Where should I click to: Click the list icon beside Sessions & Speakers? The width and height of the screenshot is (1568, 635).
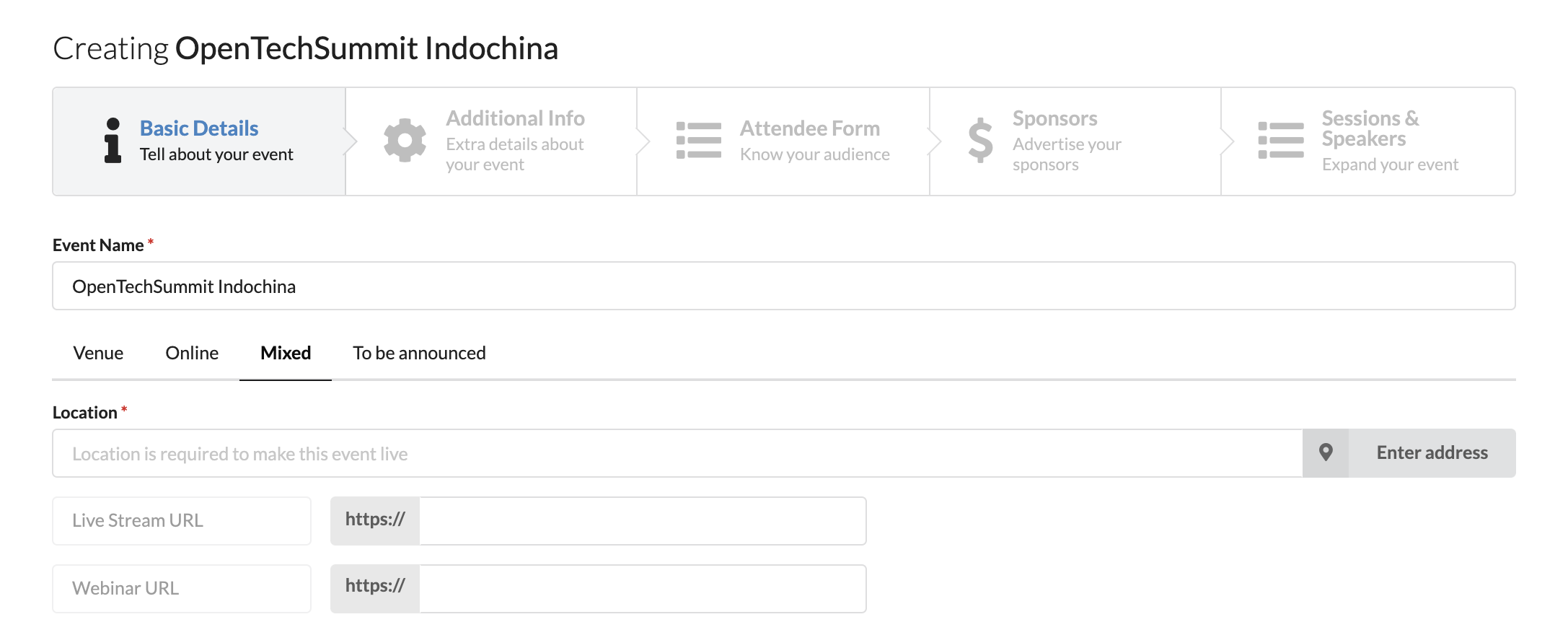pyautogui.click(x=1280, y=141)
